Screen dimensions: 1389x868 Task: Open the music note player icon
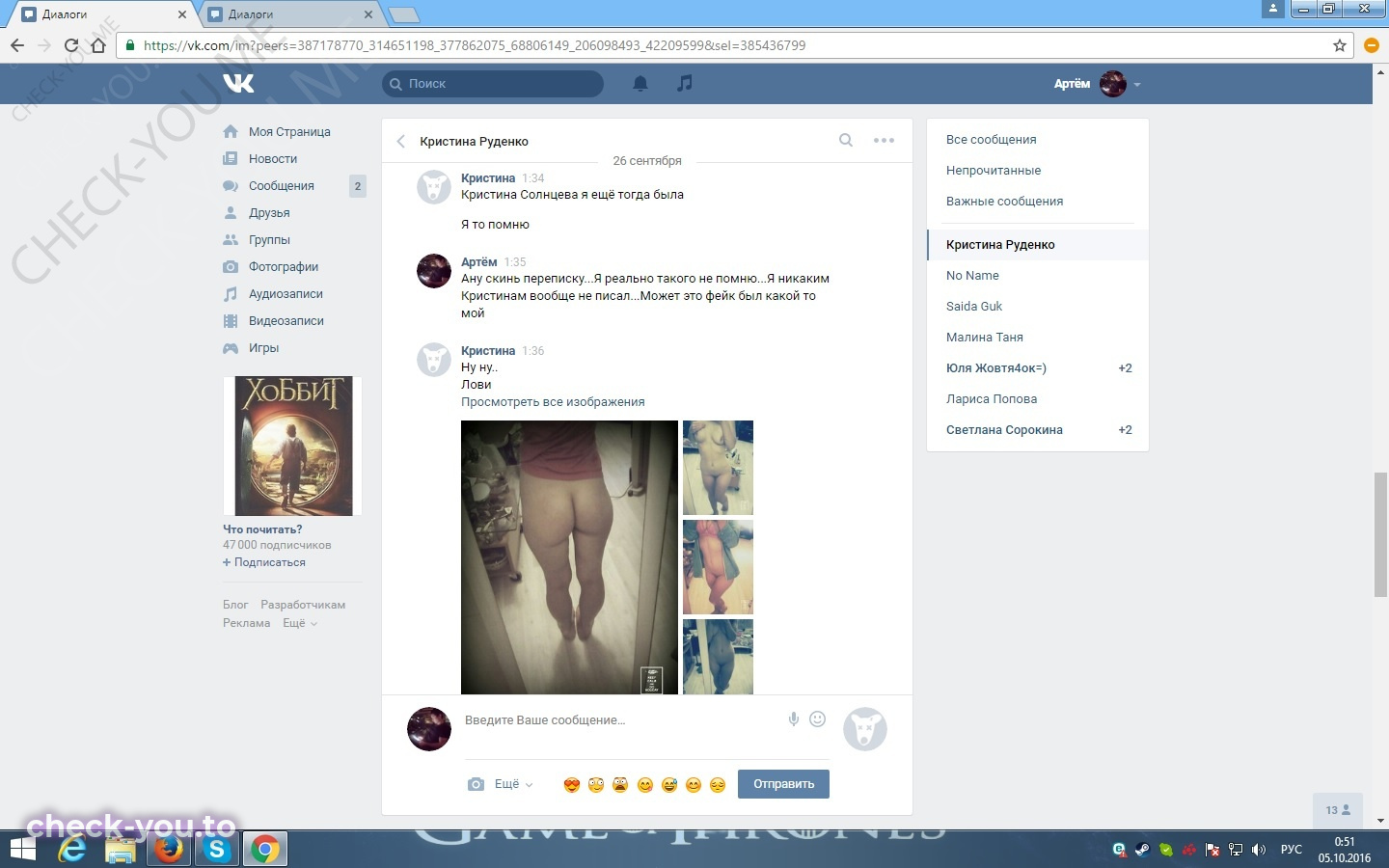[685, 84]
